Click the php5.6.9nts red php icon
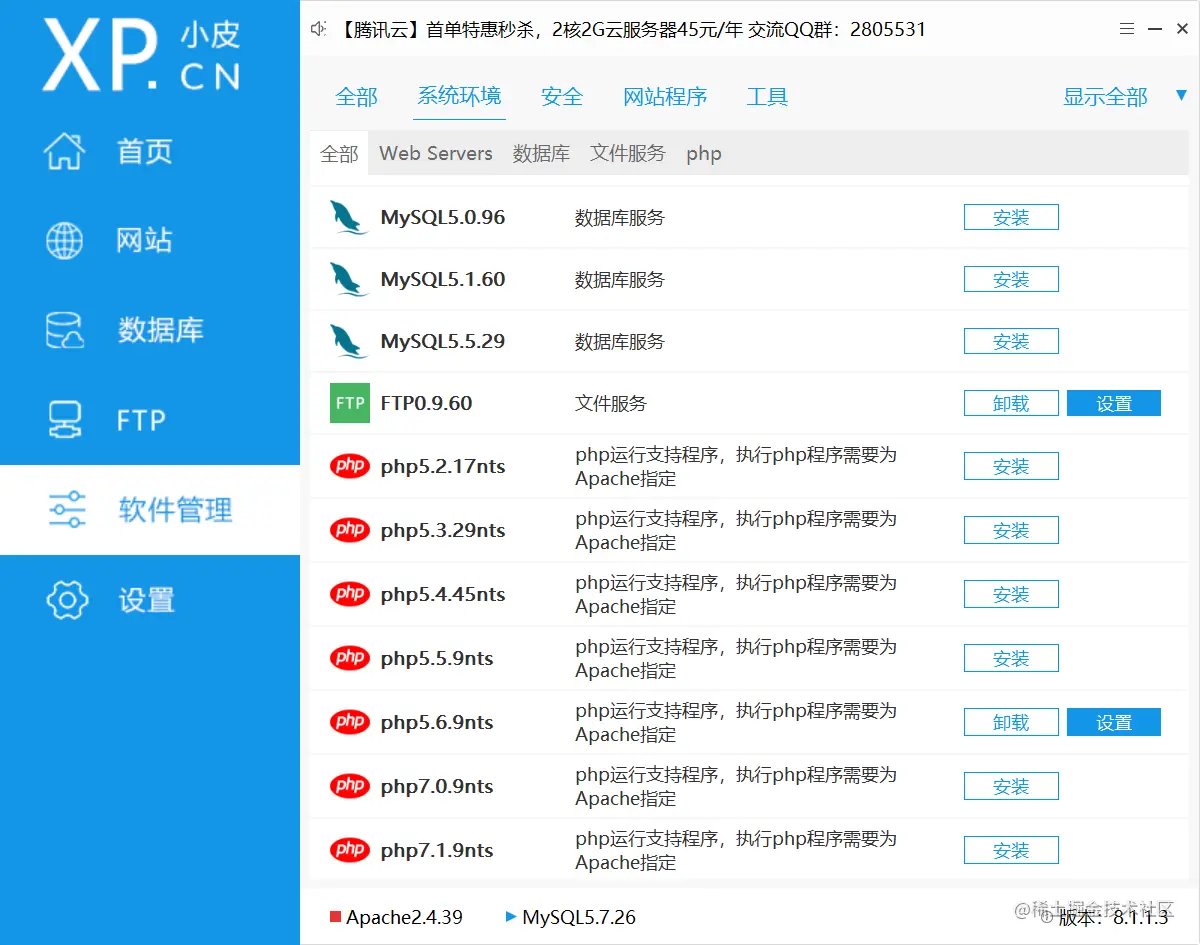 click(x=350, y=722)
